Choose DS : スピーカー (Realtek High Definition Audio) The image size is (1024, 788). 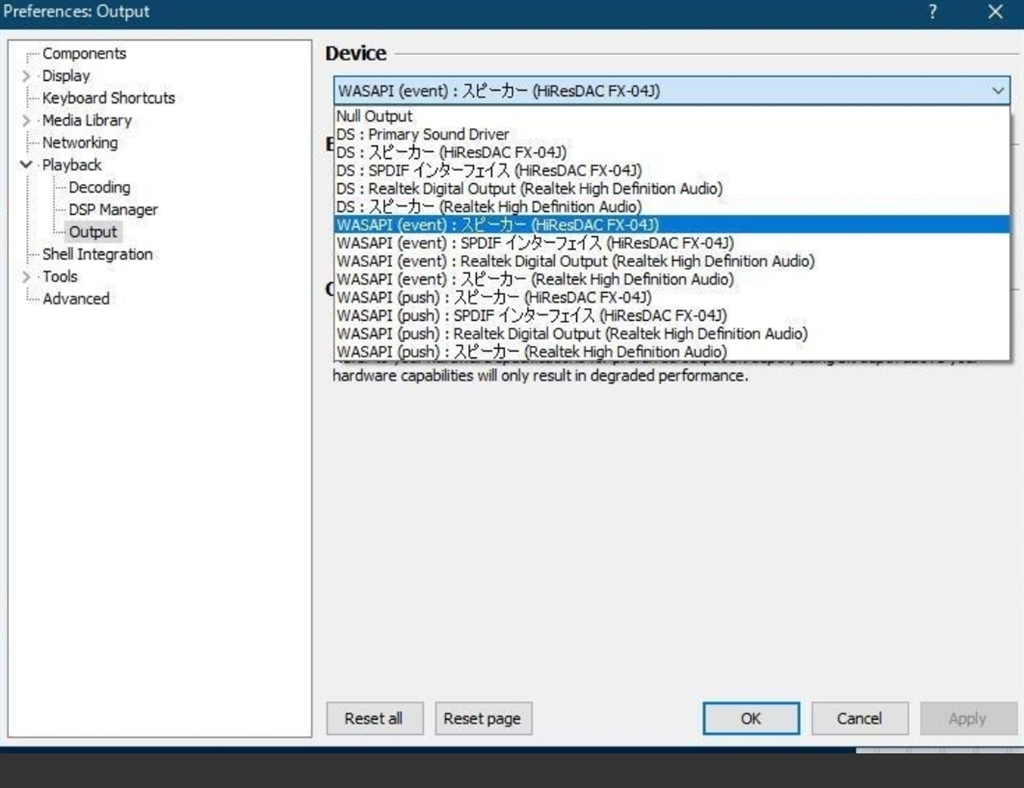click(671, 206)
